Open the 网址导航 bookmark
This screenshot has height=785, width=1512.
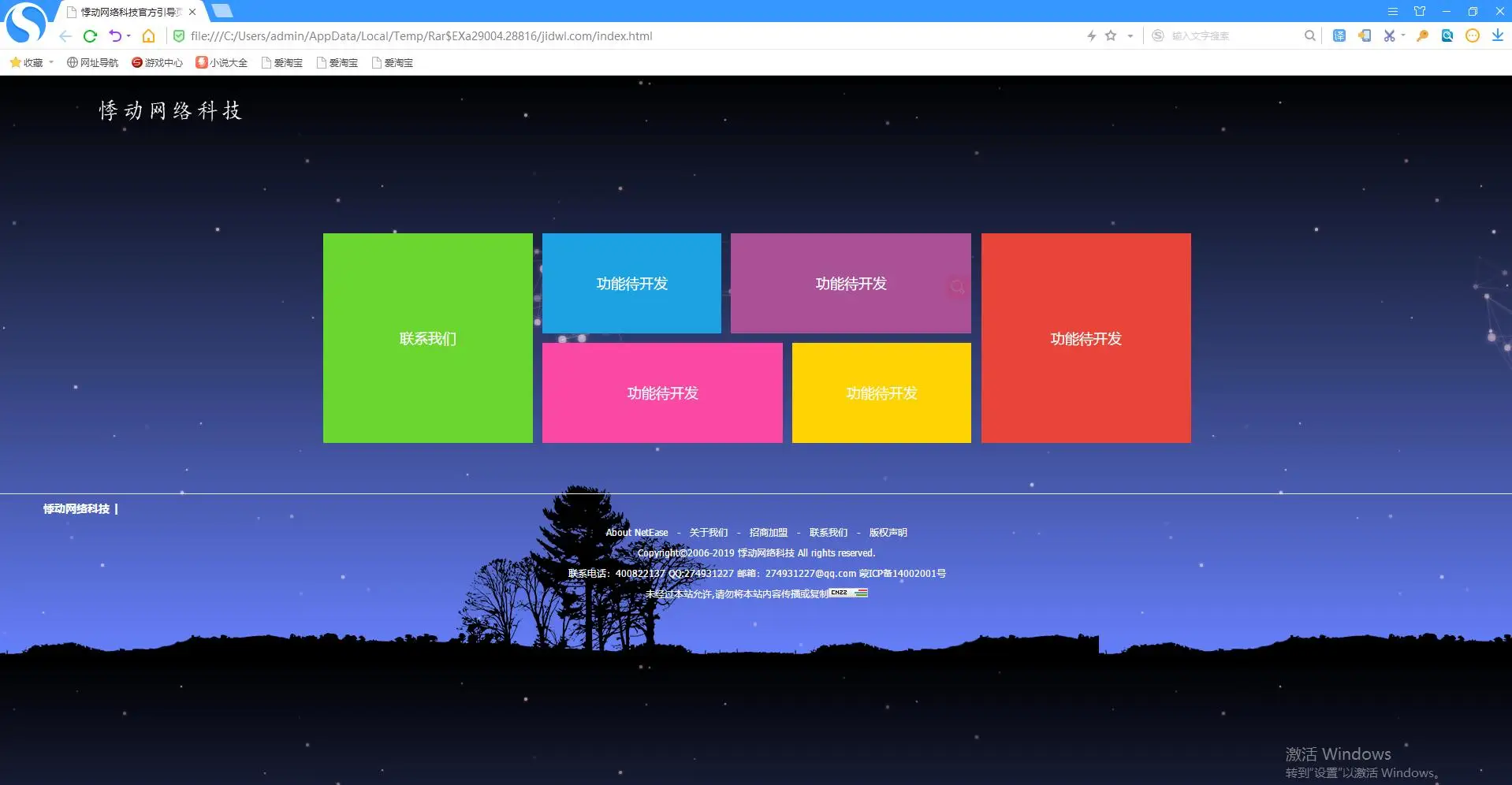92,62
